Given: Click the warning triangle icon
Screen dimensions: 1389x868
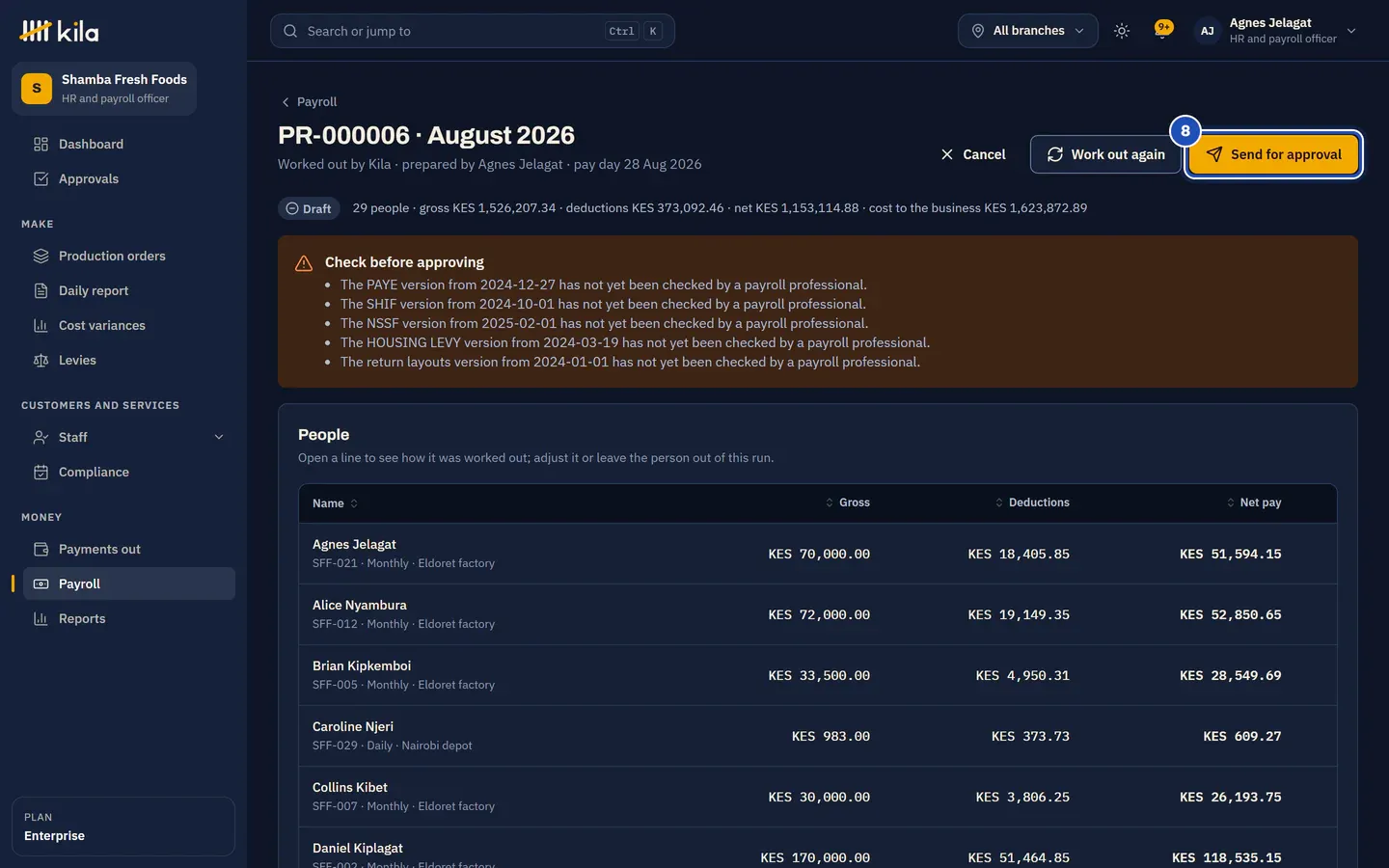Looking at the screenshot, I should pyautogui.click(x=304, y=263).
